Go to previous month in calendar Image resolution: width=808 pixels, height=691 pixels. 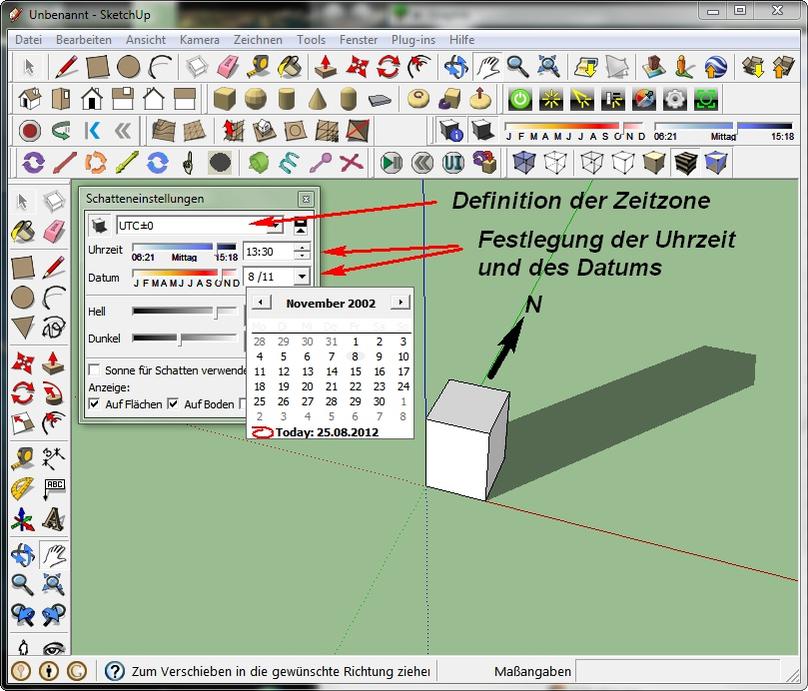pyautogui.click(x=259, y=303)
